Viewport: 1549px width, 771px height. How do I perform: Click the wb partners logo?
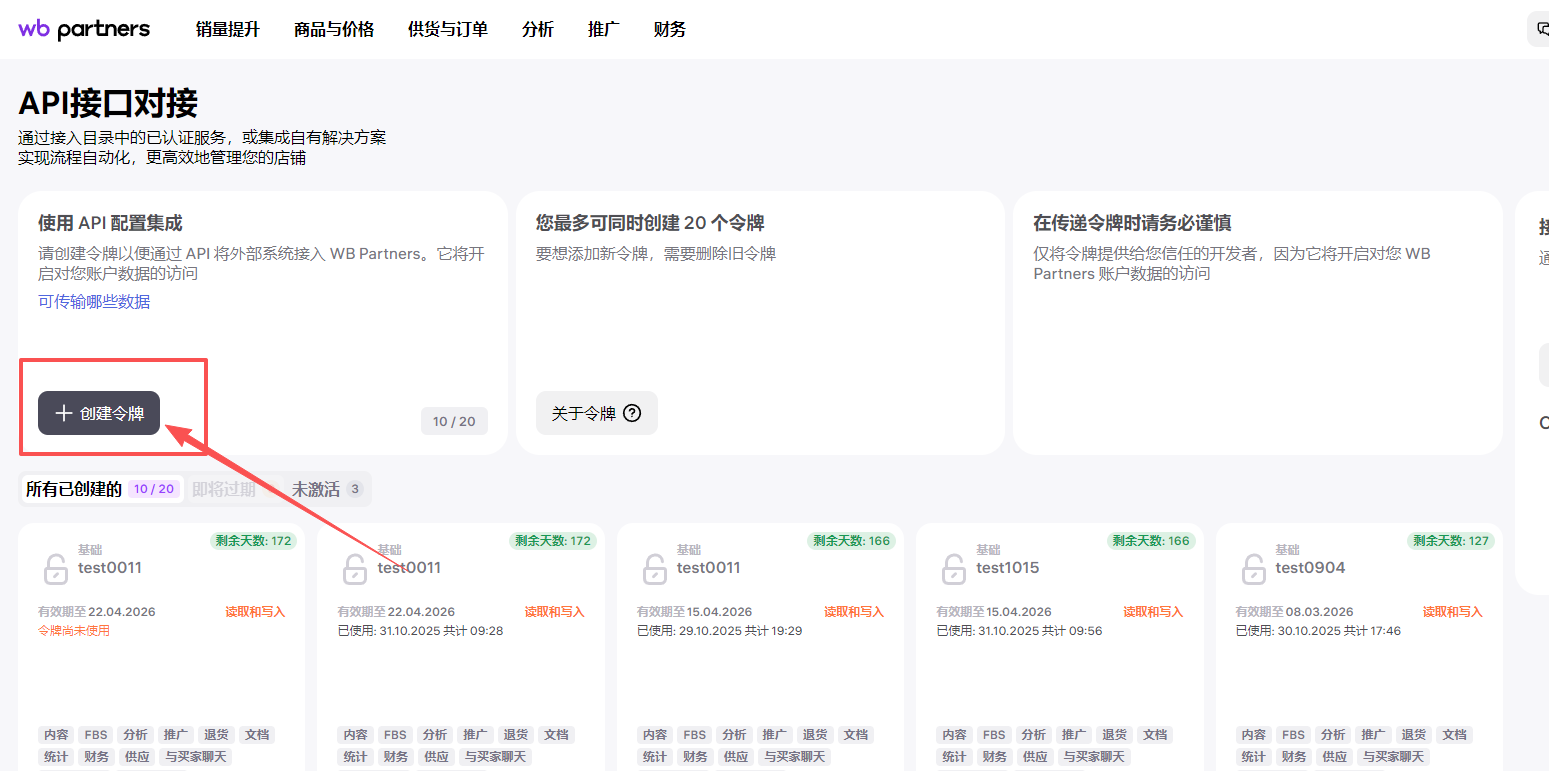pos(84,29)
